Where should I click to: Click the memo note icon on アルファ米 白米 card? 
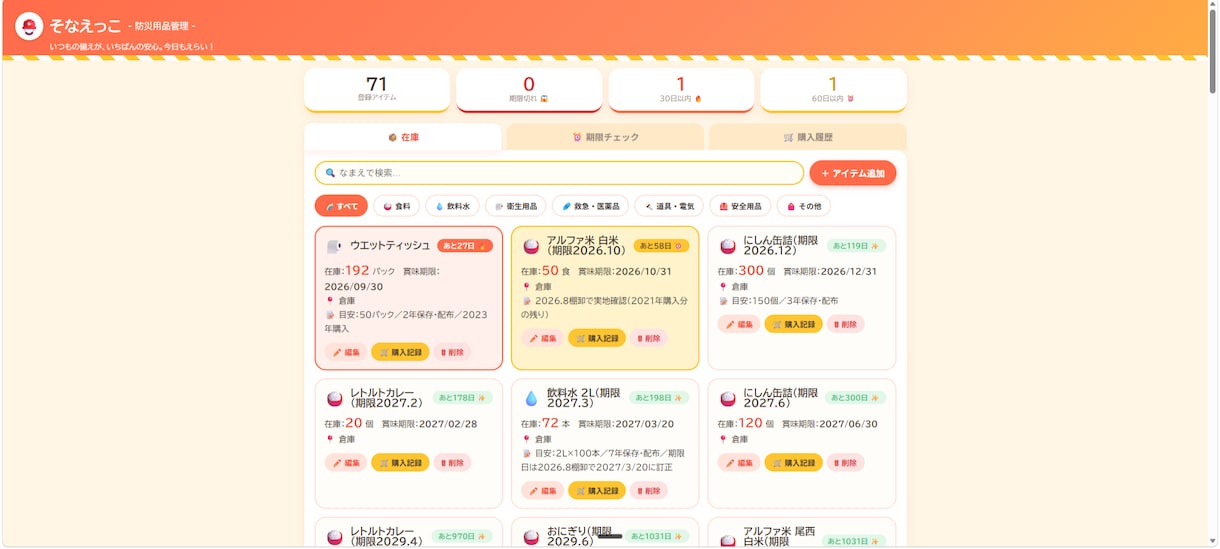click(x=526, y=300)
